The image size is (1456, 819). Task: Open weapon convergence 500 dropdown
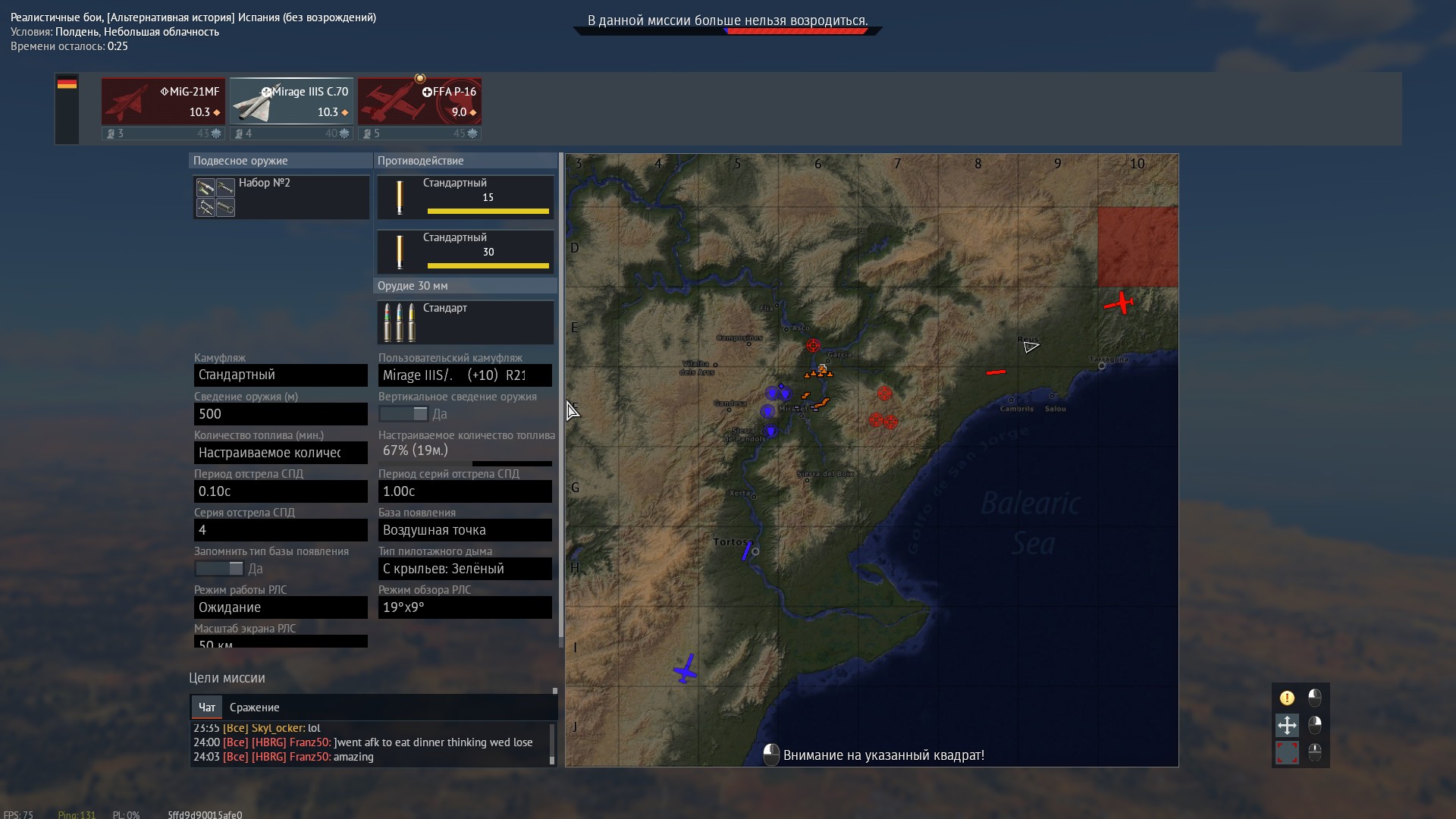coord(281,414)
